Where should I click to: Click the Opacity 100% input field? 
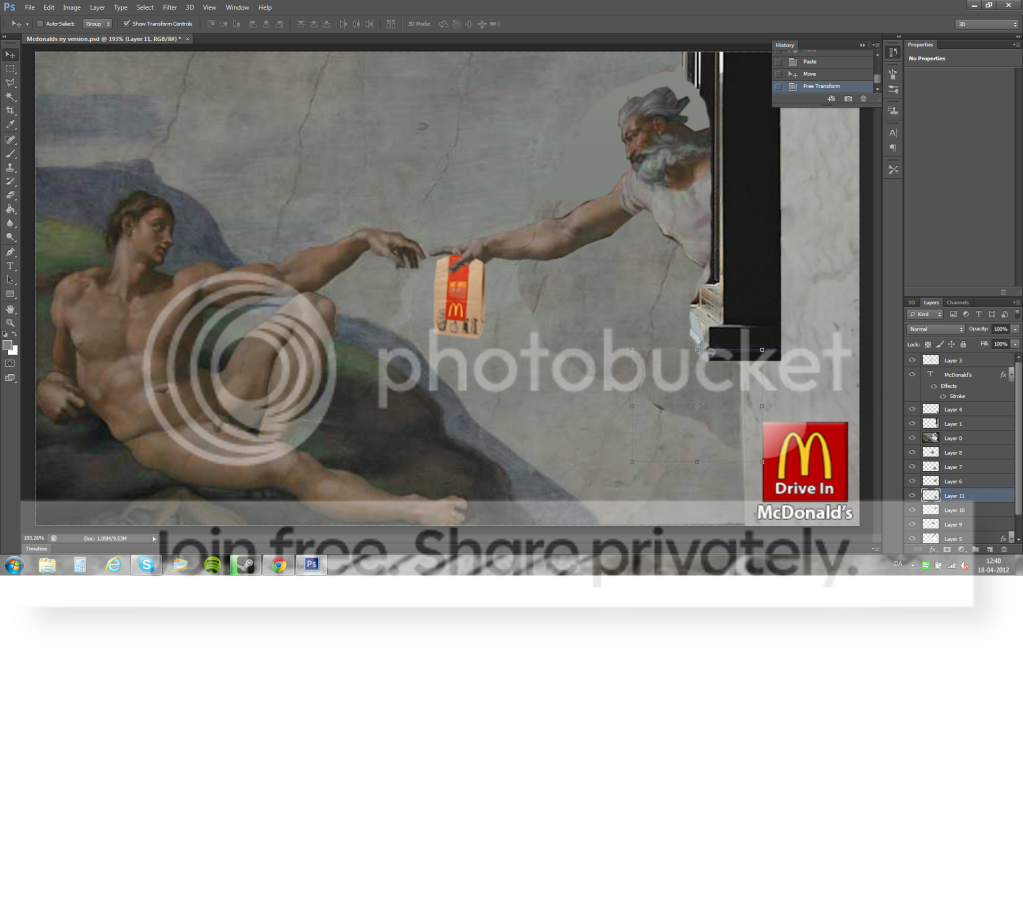[1001, 329]
